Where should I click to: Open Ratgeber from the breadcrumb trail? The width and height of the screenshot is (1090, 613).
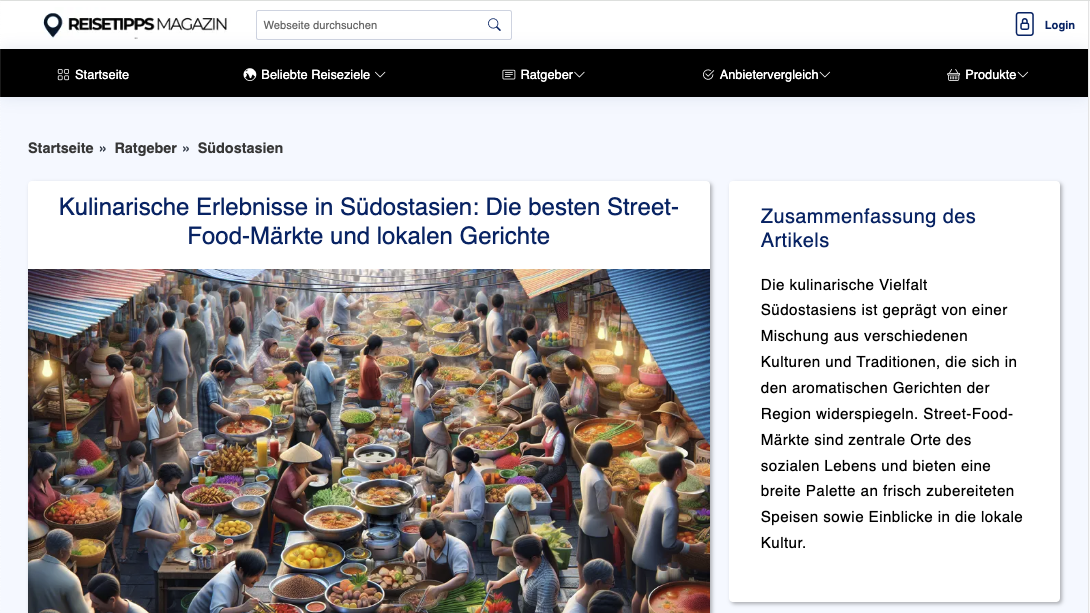pos(145,147)
